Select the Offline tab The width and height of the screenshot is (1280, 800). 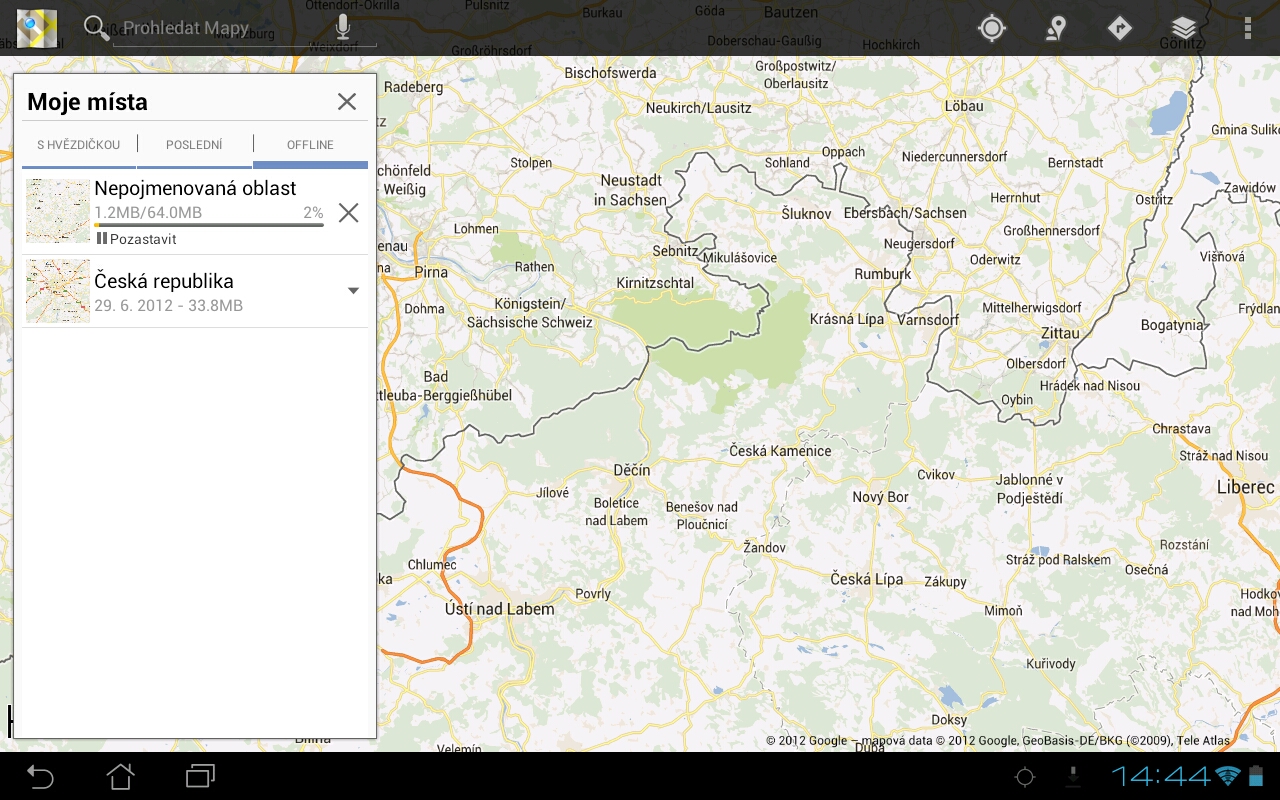[x=310, y=145]
